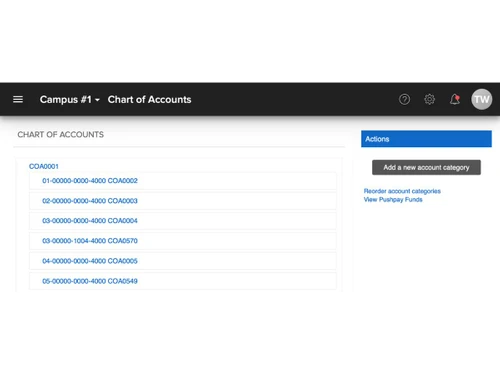This screenshot has height=375, width=500.
Task: Open account 05-00000-0000-4000 COA0549
Action: (x=90, y=281)
